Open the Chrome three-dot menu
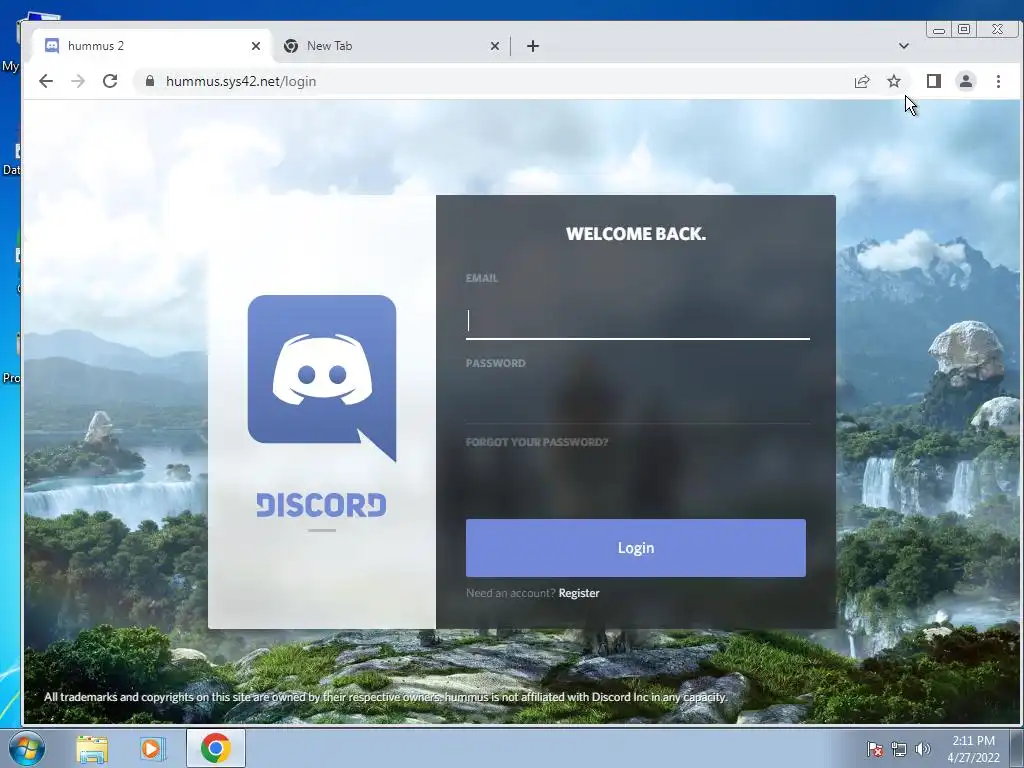This screenshot has width=1024, height=768. click(x=999, y=81)
